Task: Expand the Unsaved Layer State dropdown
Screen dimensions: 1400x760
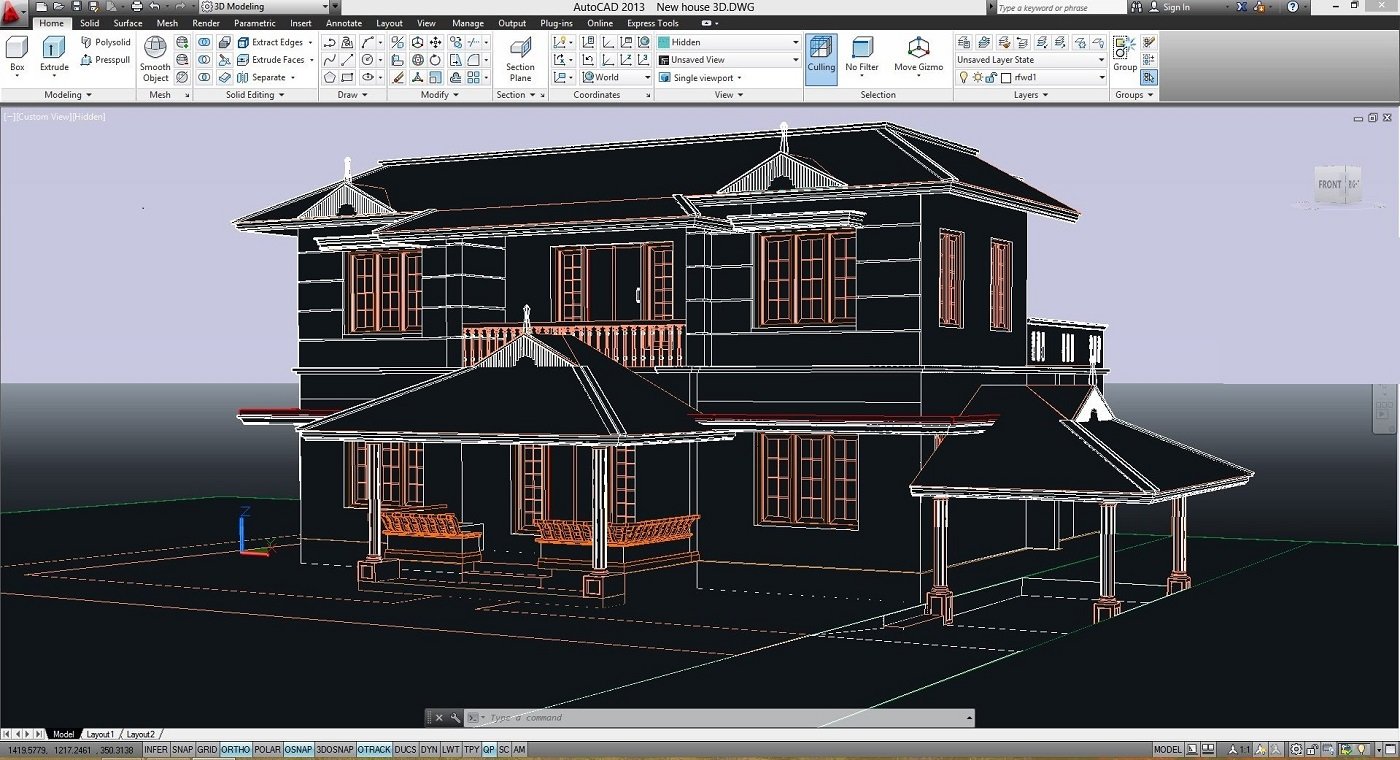Action: [1030, 60]
